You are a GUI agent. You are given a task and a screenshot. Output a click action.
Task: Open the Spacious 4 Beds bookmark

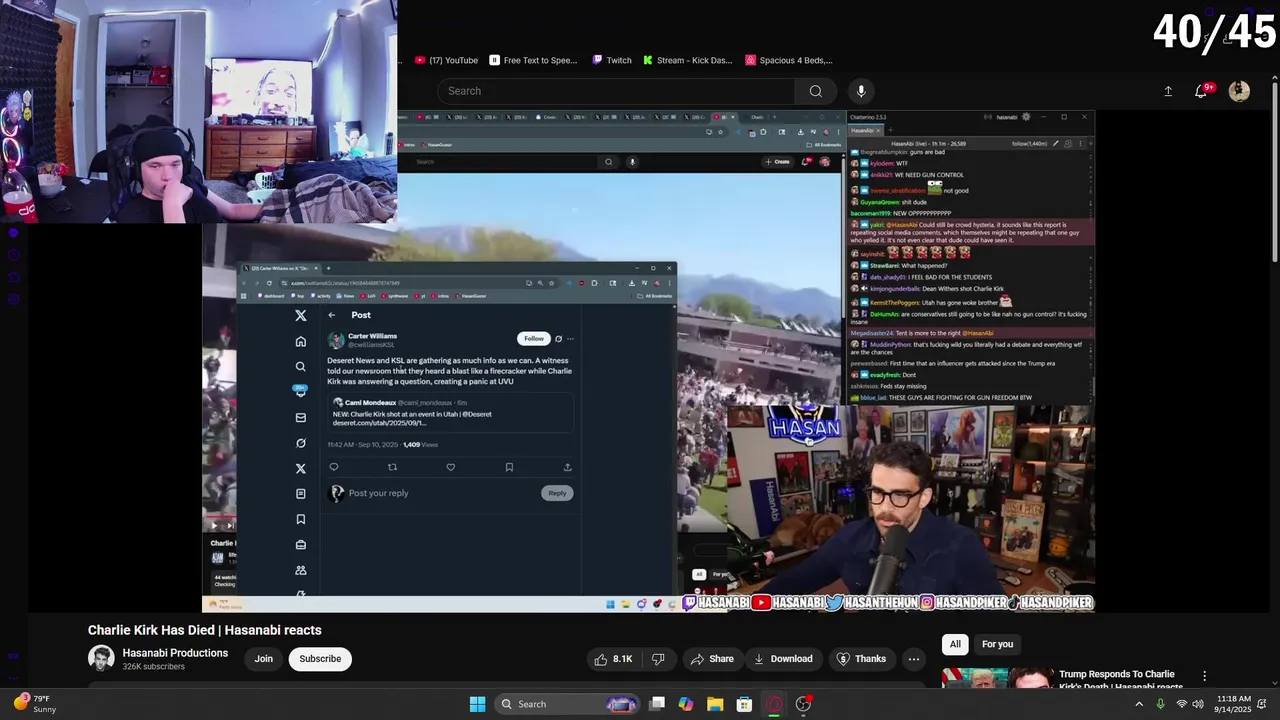tap(789, 60)
